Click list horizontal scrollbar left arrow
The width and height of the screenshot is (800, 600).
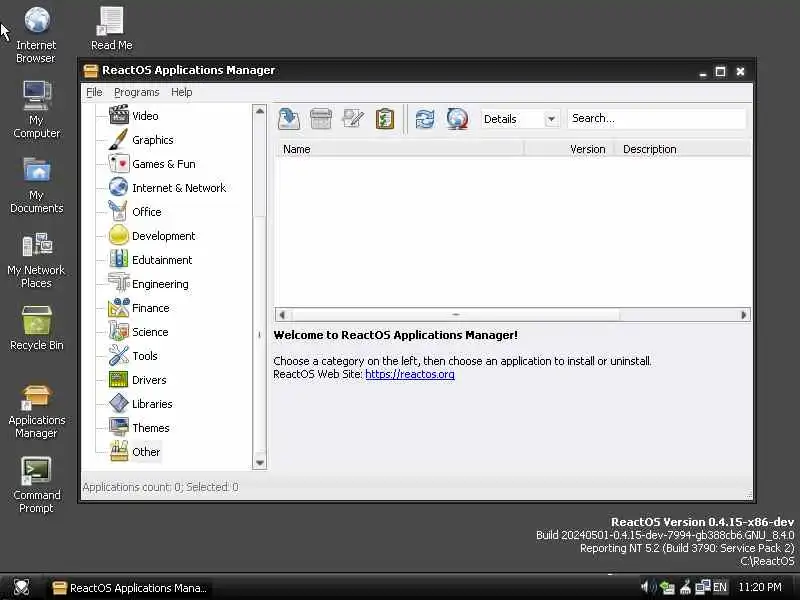pyautogui.click(x=282, y=315)
